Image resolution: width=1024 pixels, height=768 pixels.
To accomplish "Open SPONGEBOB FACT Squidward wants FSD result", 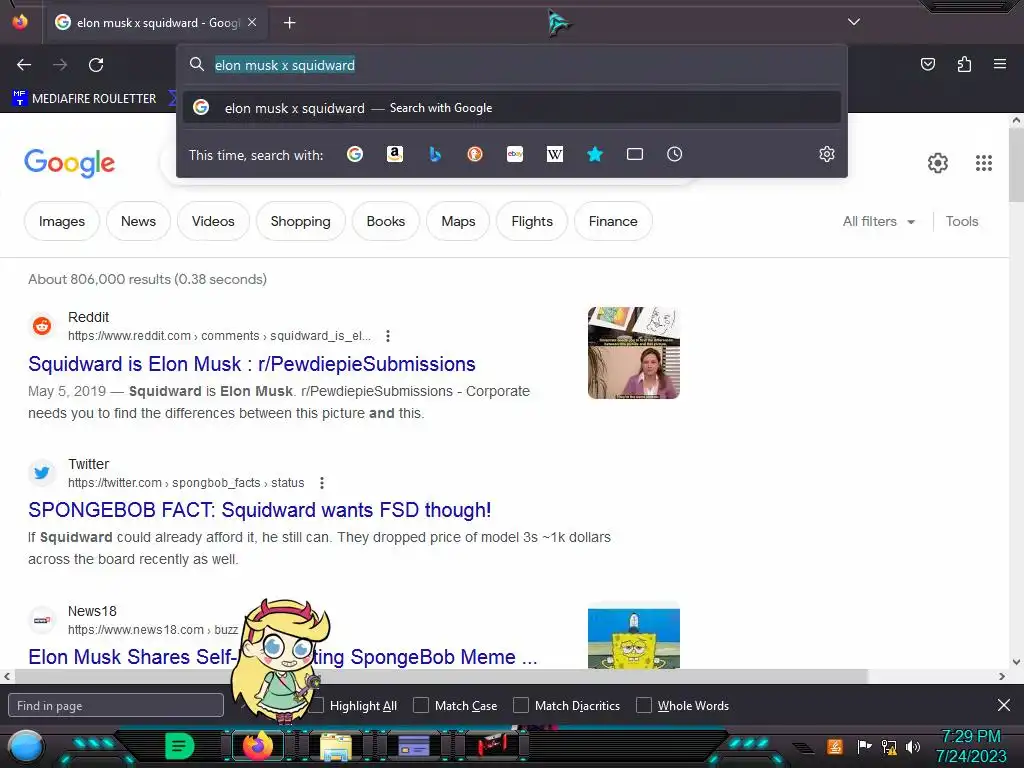I will 259,510.
